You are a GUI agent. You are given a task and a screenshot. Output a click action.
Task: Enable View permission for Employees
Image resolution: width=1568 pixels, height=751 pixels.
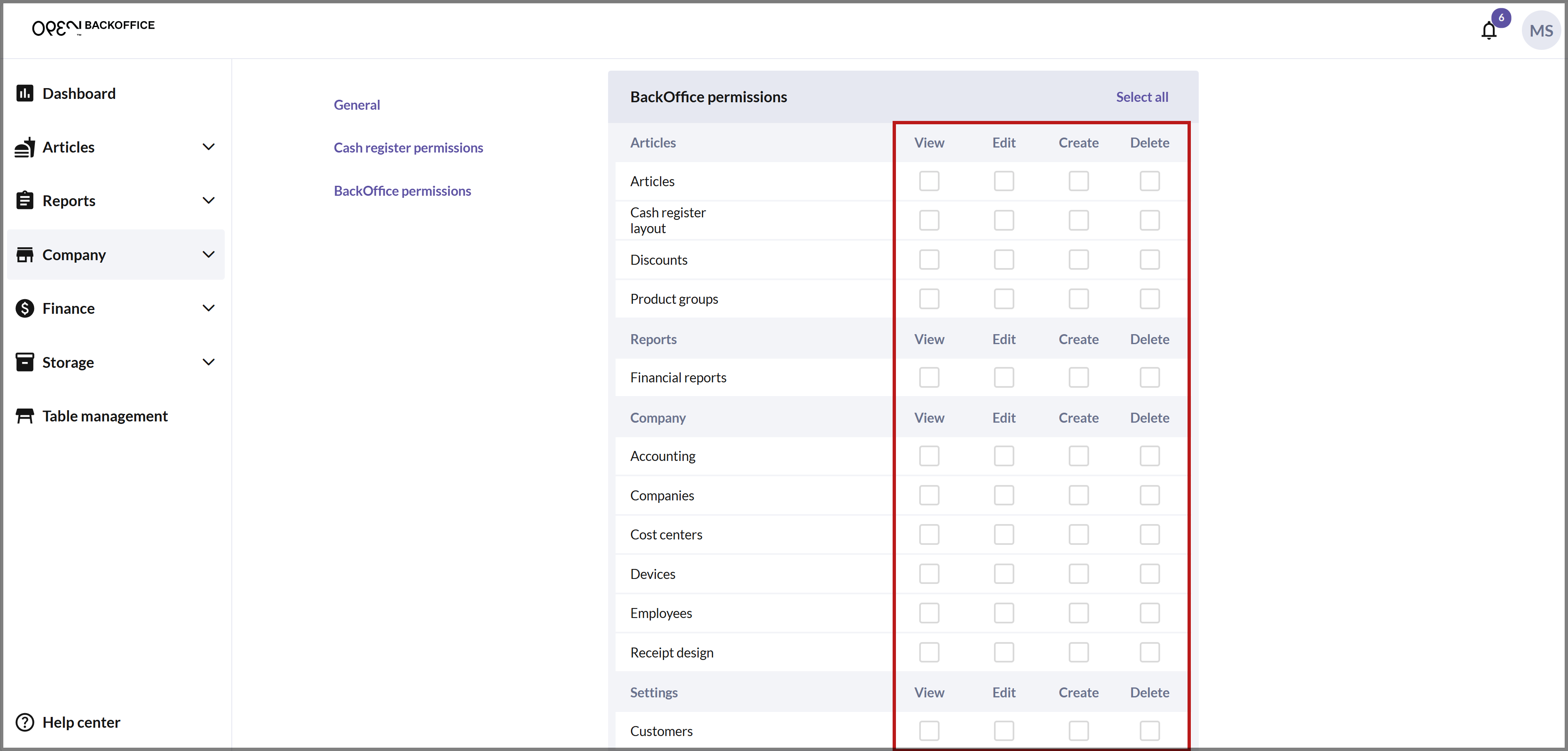tap(929, 613)
